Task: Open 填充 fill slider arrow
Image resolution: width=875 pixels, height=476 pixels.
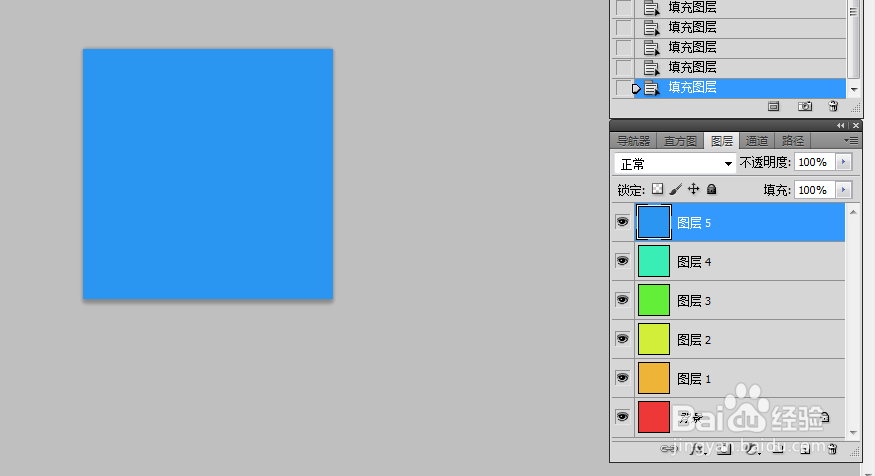Action: click(844, 190)
